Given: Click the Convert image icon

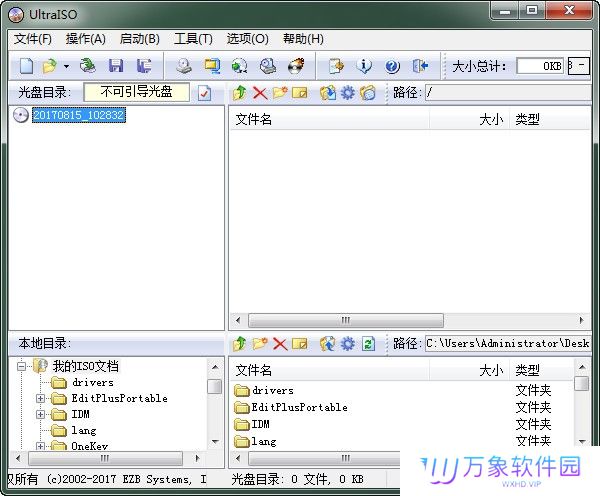Looking at the screenshot, I should [240, 66].
